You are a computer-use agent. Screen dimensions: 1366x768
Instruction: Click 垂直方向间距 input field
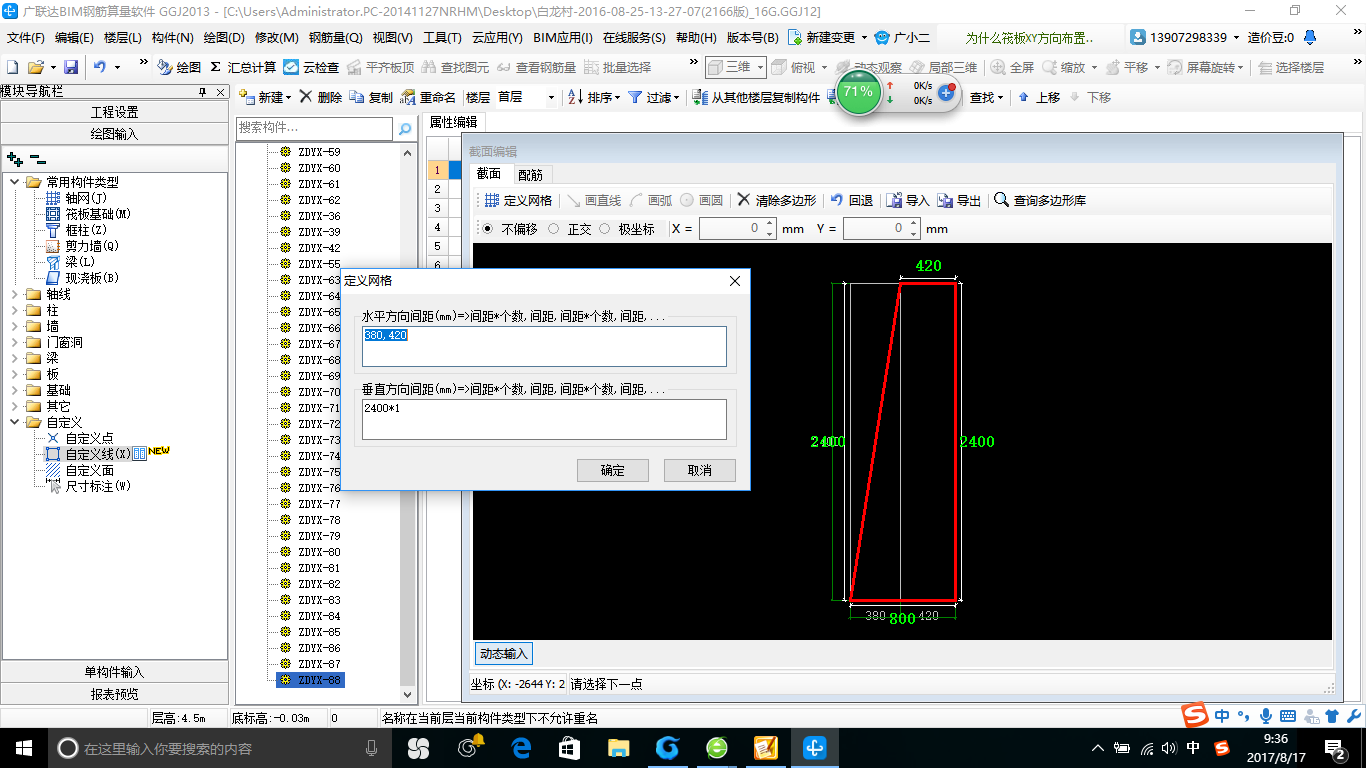[544, 419]
